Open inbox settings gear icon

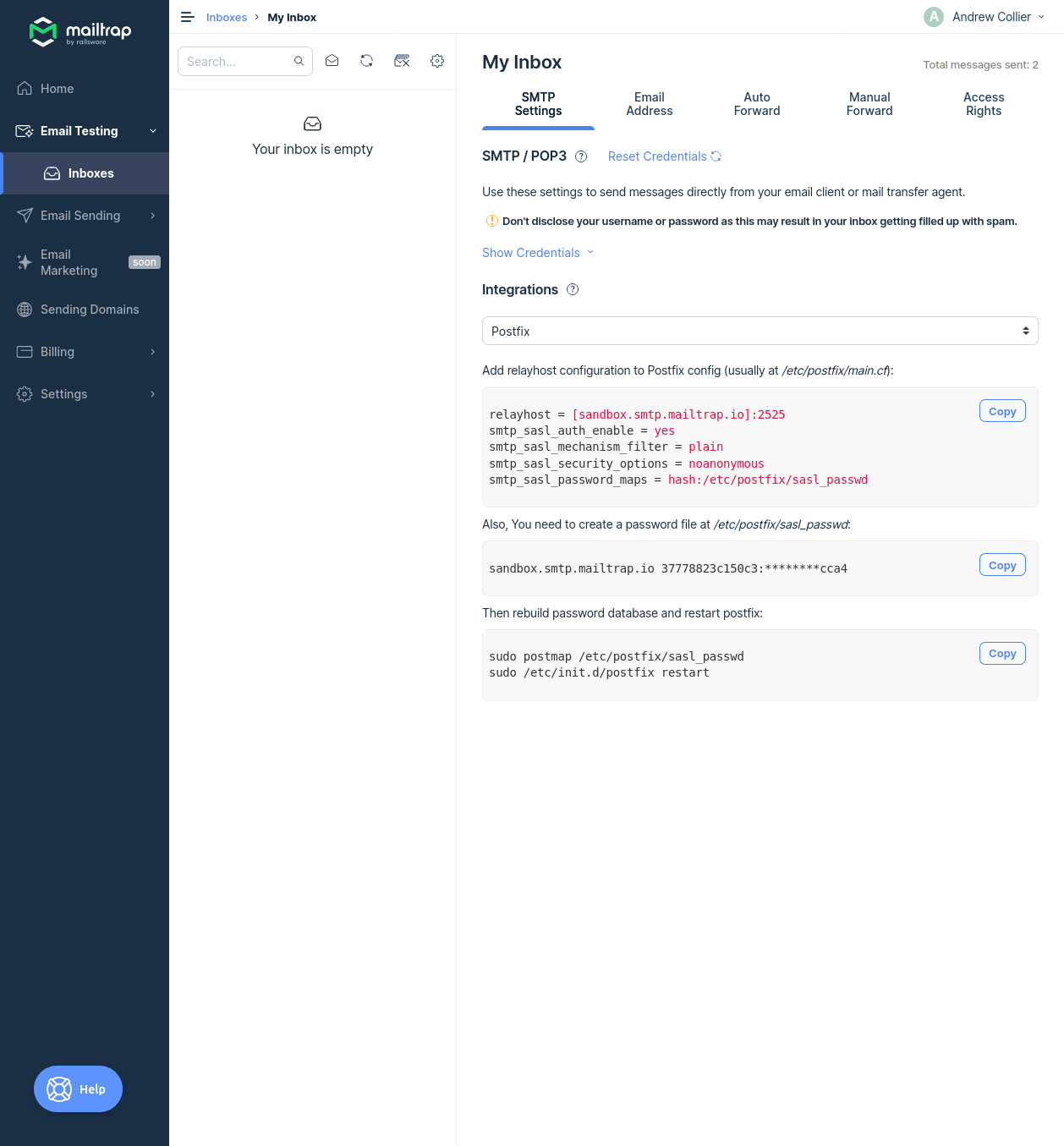(x=437, y=61)
